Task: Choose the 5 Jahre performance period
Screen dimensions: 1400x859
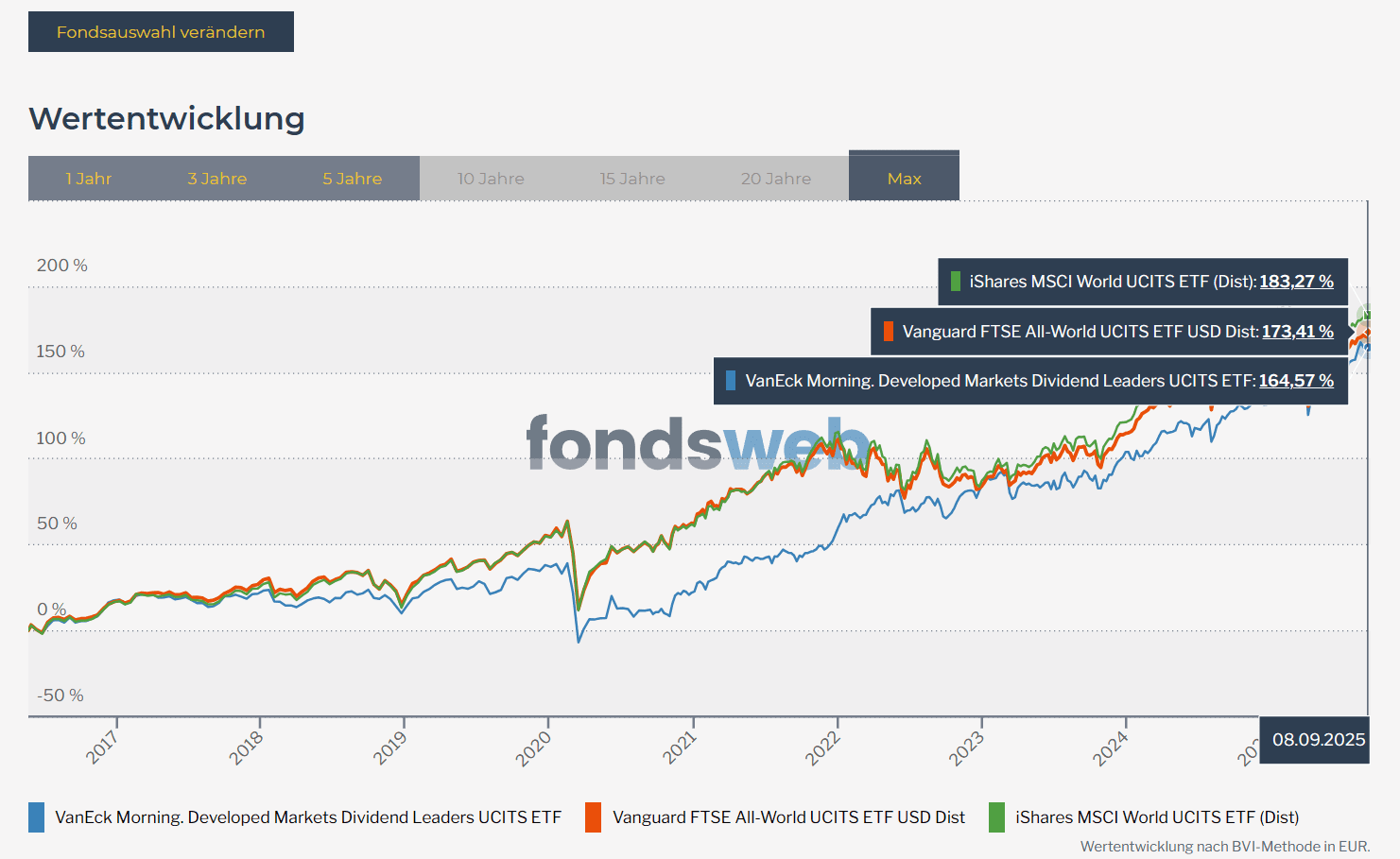Action: click(x=352, y=179)
